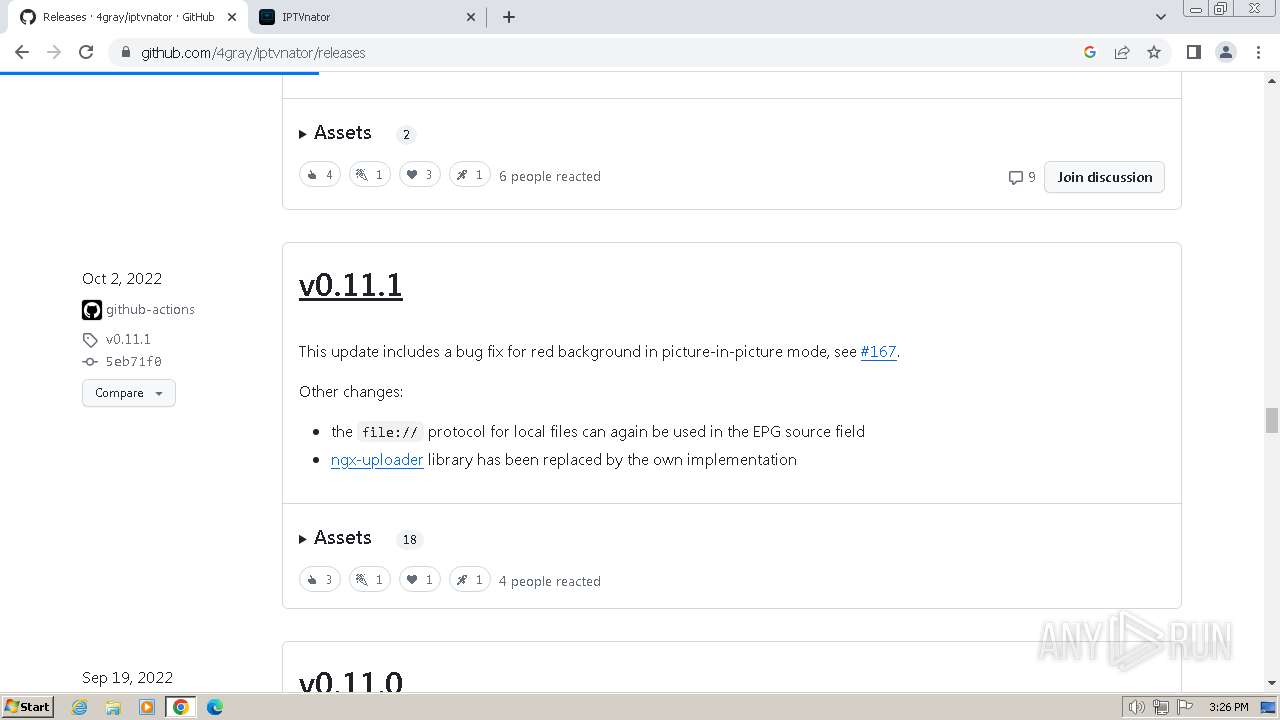Screen dimensions: 1280x720
Task: Toggle the heart reaction with count 3
Action: click(420, 175)
